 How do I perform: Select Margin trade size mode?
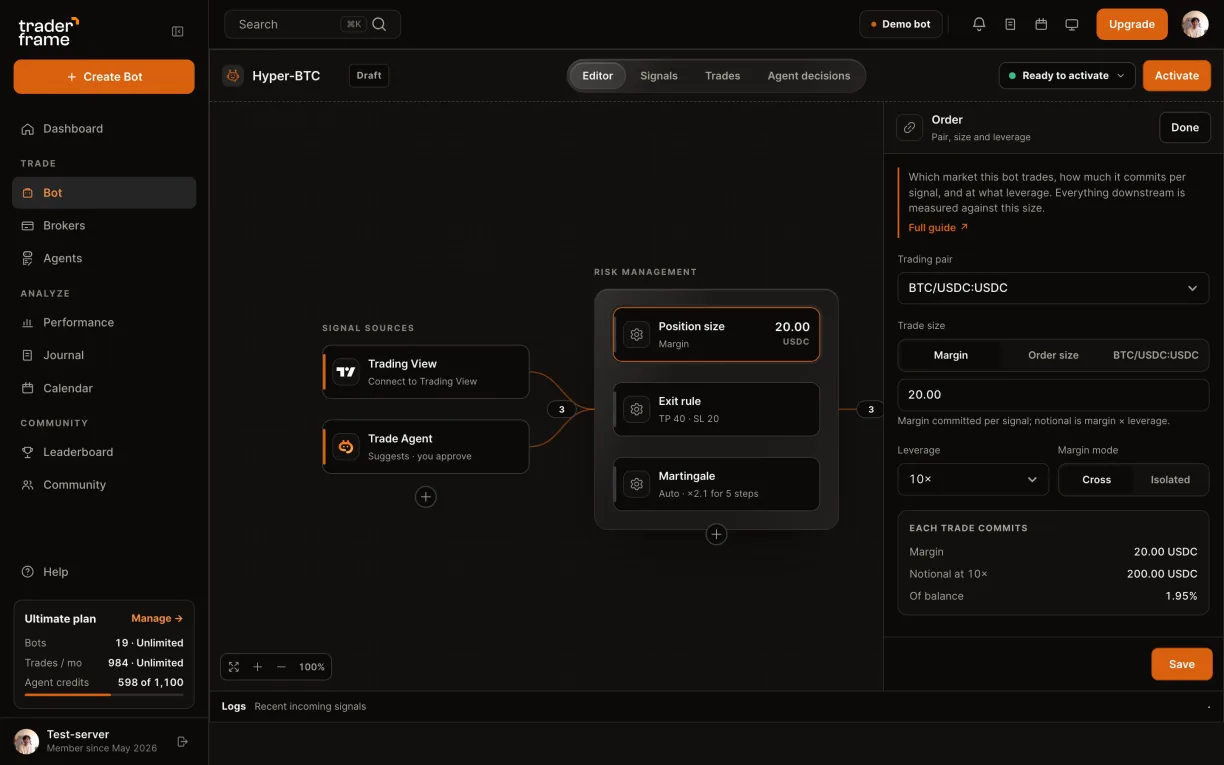[x=951, y=355]
